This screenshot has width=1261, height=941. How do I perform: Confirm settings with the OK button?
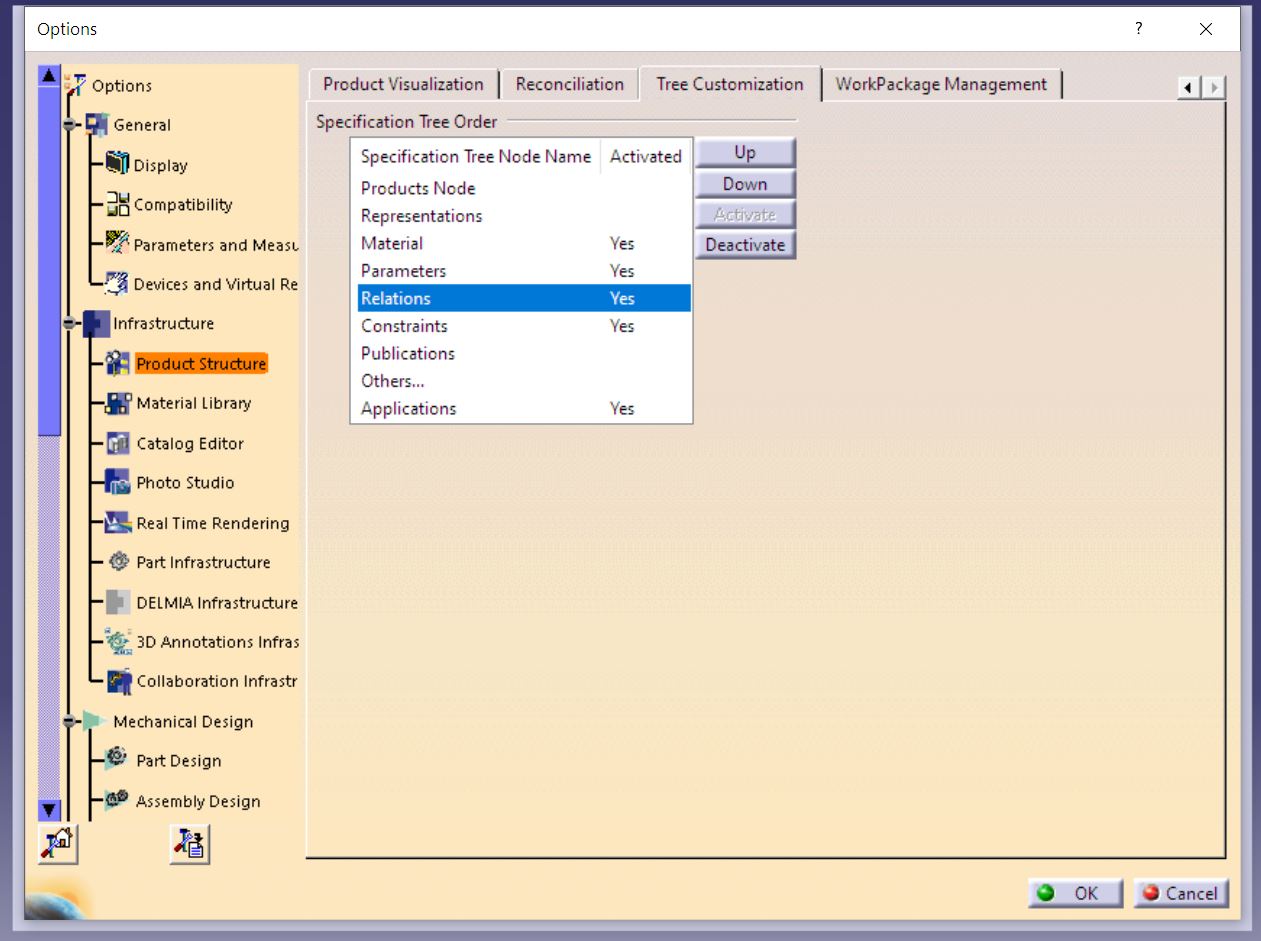click(1074, 893)
